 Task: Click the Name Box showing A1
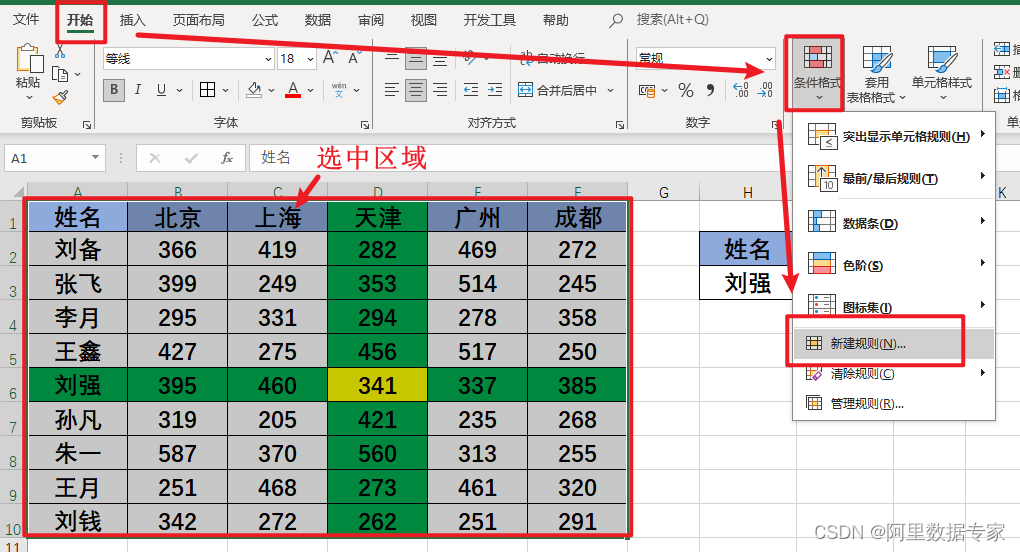[55, 158]
